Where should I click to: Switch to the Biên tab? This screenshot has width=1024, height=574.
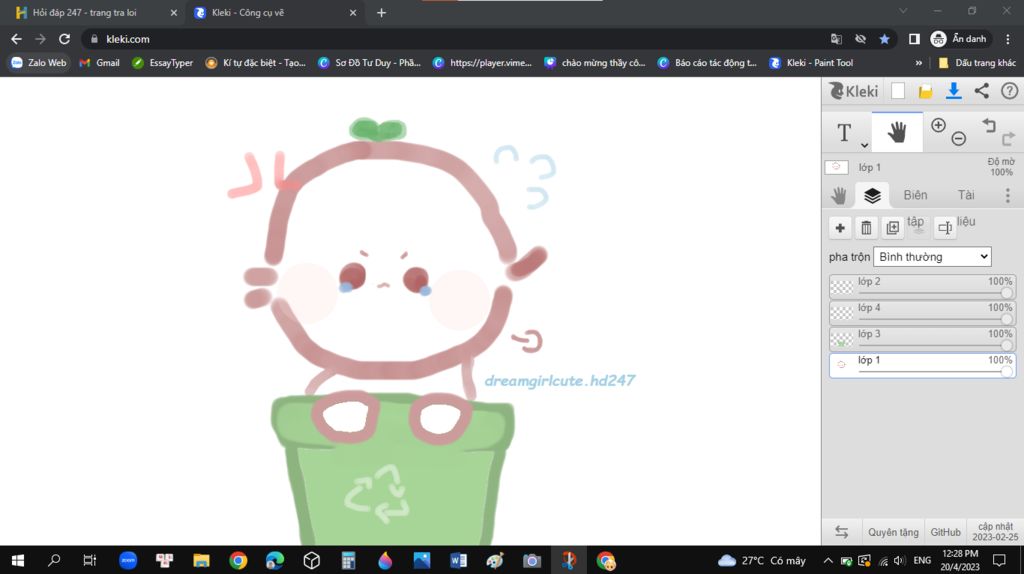click(x=915, y=195)
